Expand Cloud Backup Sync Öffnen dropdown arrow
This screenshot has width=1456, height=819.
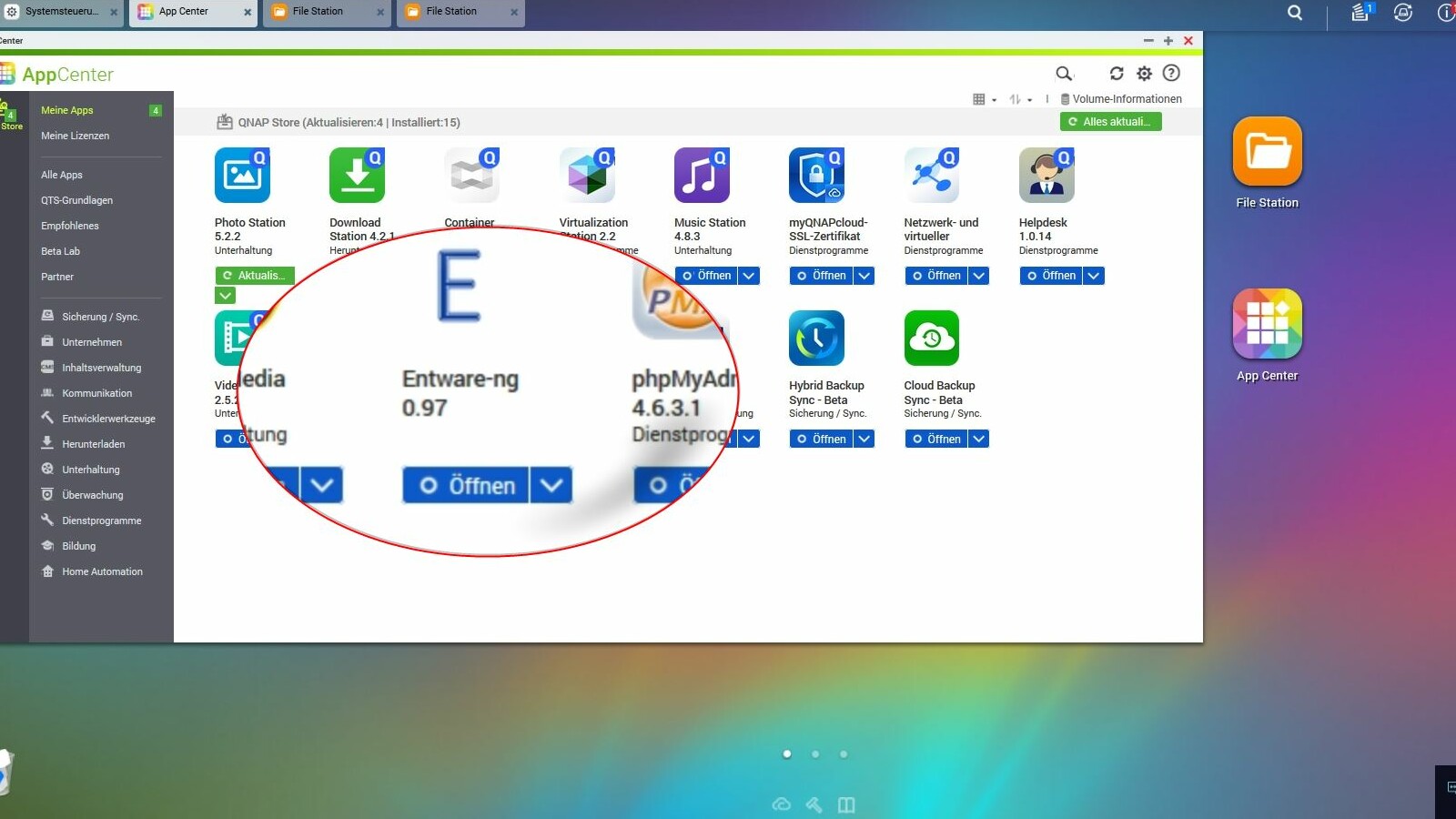tap(978, 439)
